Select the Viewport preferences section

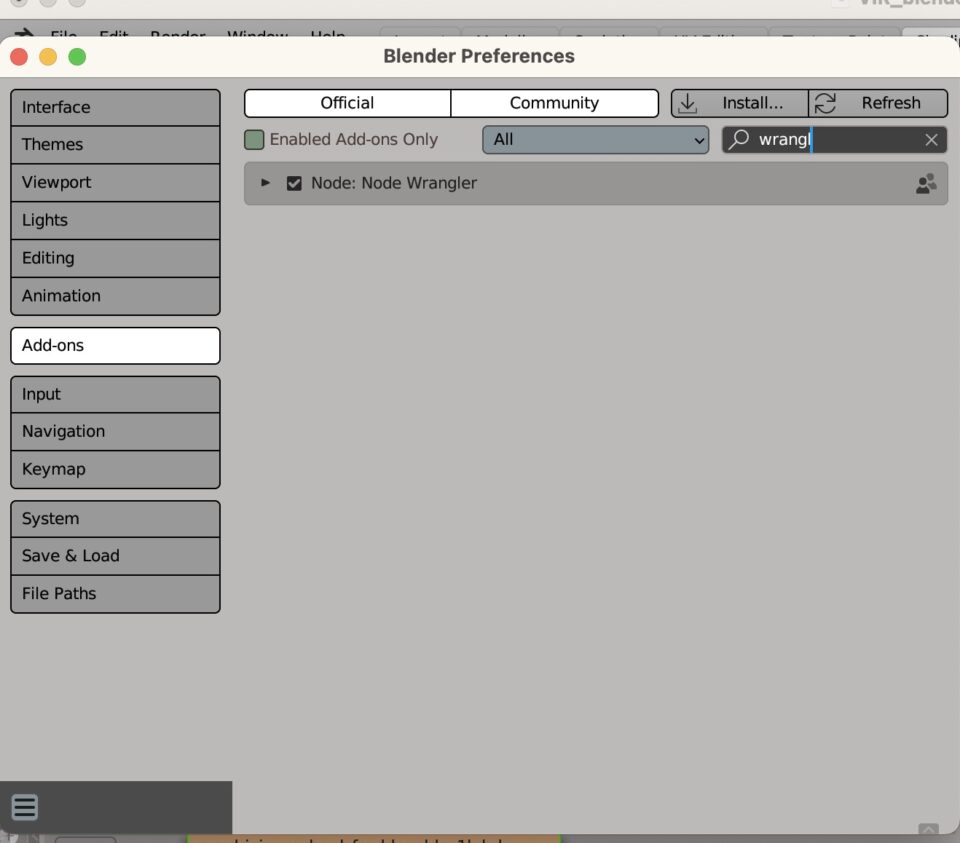click(115, 183)
